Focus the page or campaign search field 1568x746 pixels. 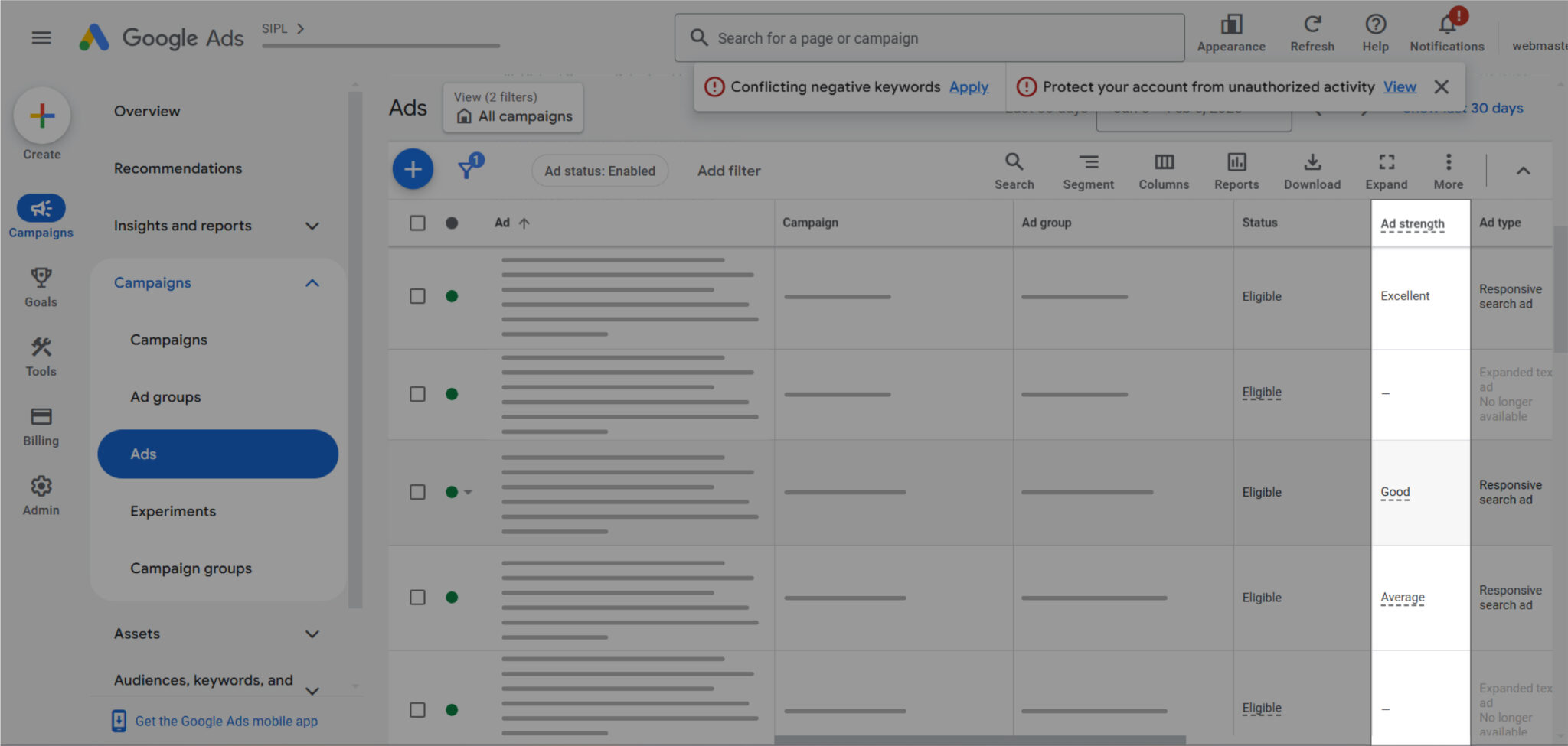(x=929, y=37)
